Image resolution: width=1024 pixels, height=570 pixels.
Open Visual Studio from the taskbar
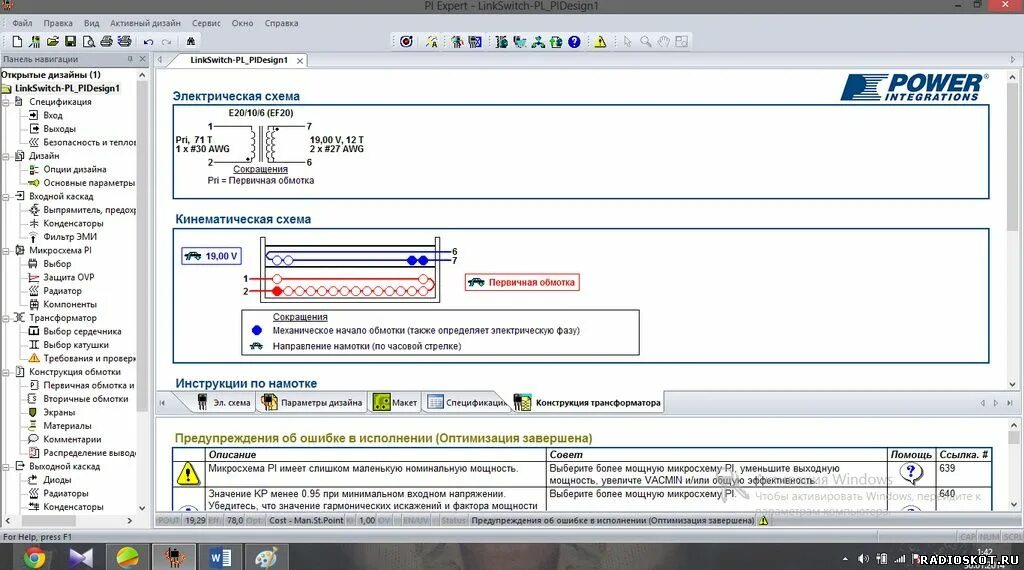tap(81, 558)
